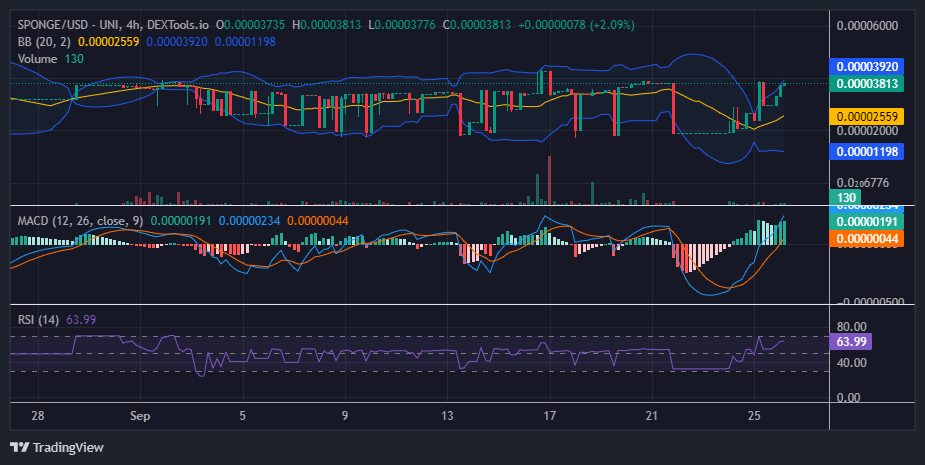Click the 0.00006000 price scale value
925x465 pixels.
pyautogui.click(x=867, y=25)
